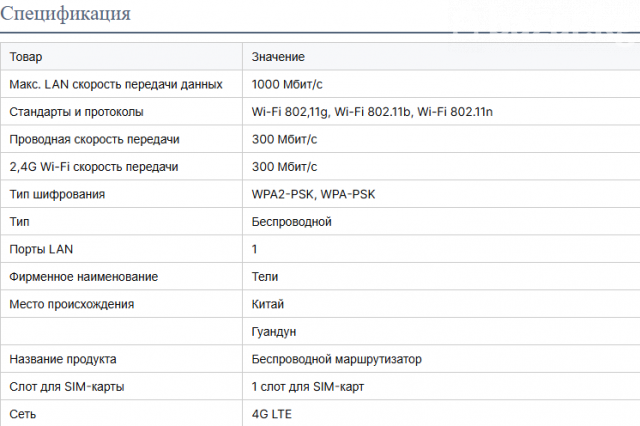Select the 1000 Мбит/с value cell
The width and height of the screenshot is (640, 426).
point(285,85)
